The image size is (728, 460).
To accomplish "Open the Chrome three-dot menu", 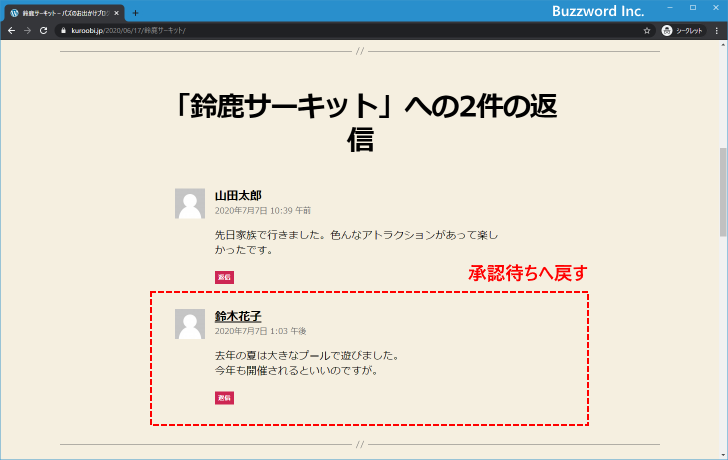I will [717, 31].
